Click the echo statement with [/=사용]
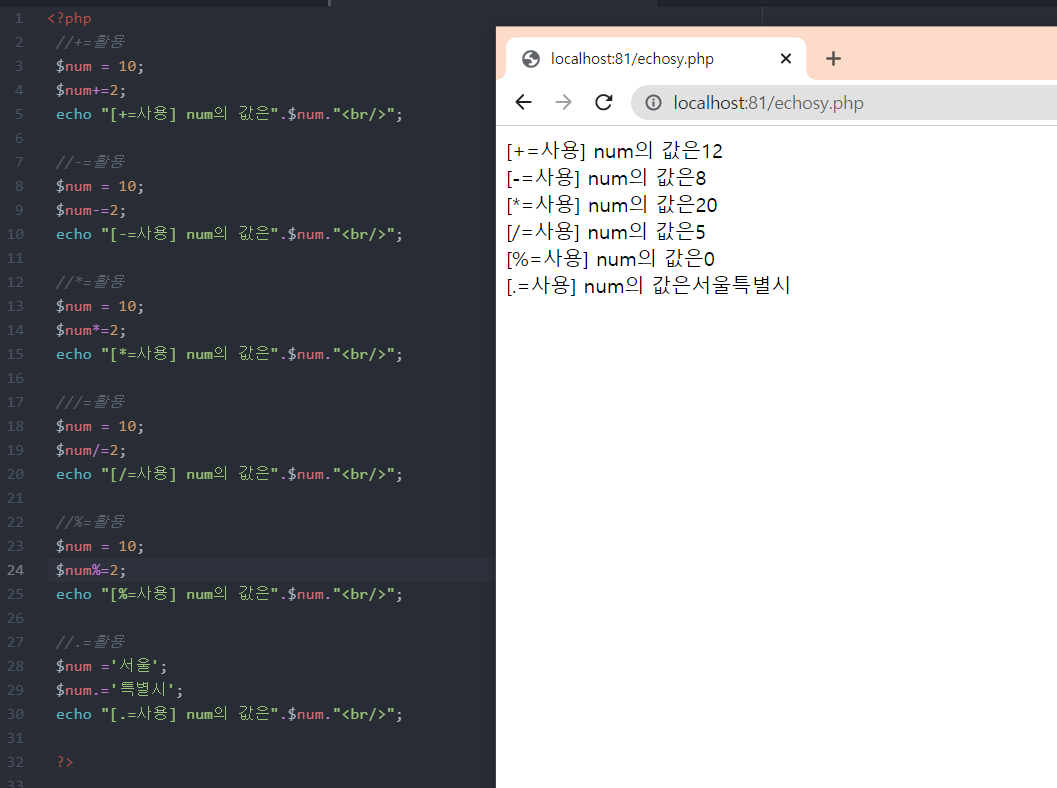Viewport: 1057px width, 788px height. click(229, 474)
